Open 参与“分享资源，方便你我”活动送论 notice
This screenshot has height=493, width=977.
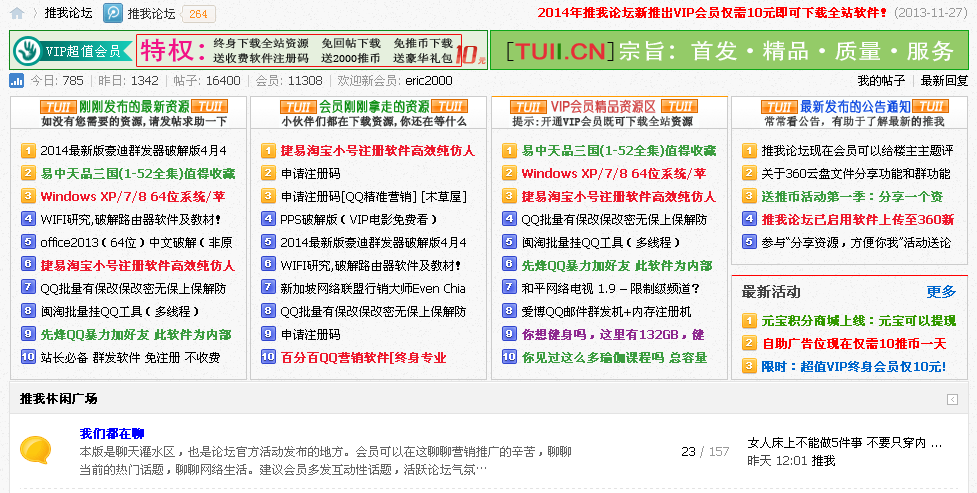point(856,242)
